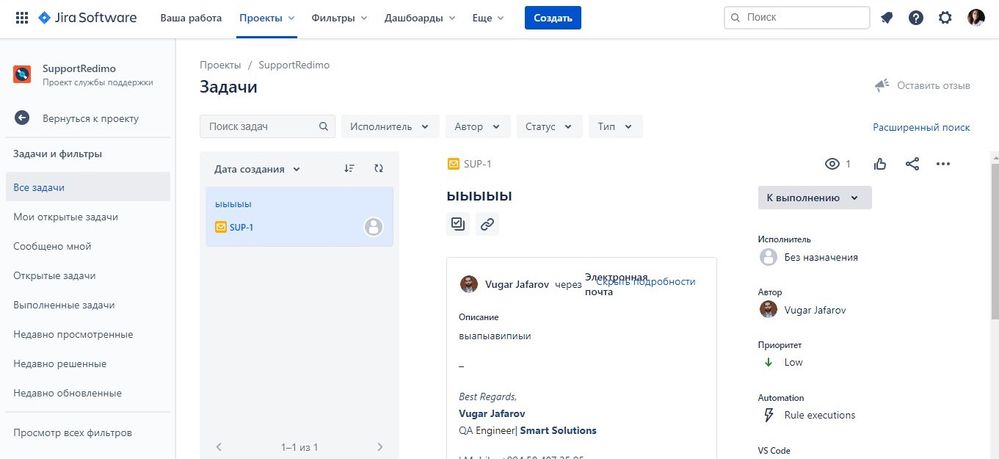Select Мои открытые задачи filter
Screen dimensions: 999x459
coord(88,217)
